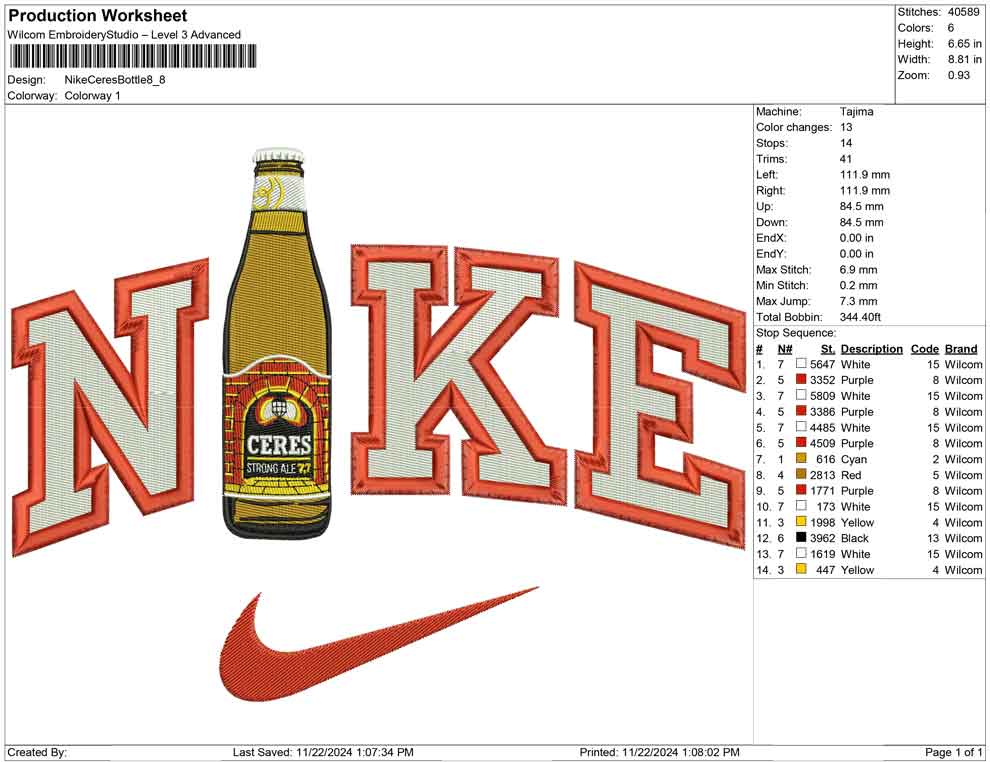Click the white swatch for stitch count 4485
The width and height of the screenshot is (990, 762).
(x=801, y=427)
